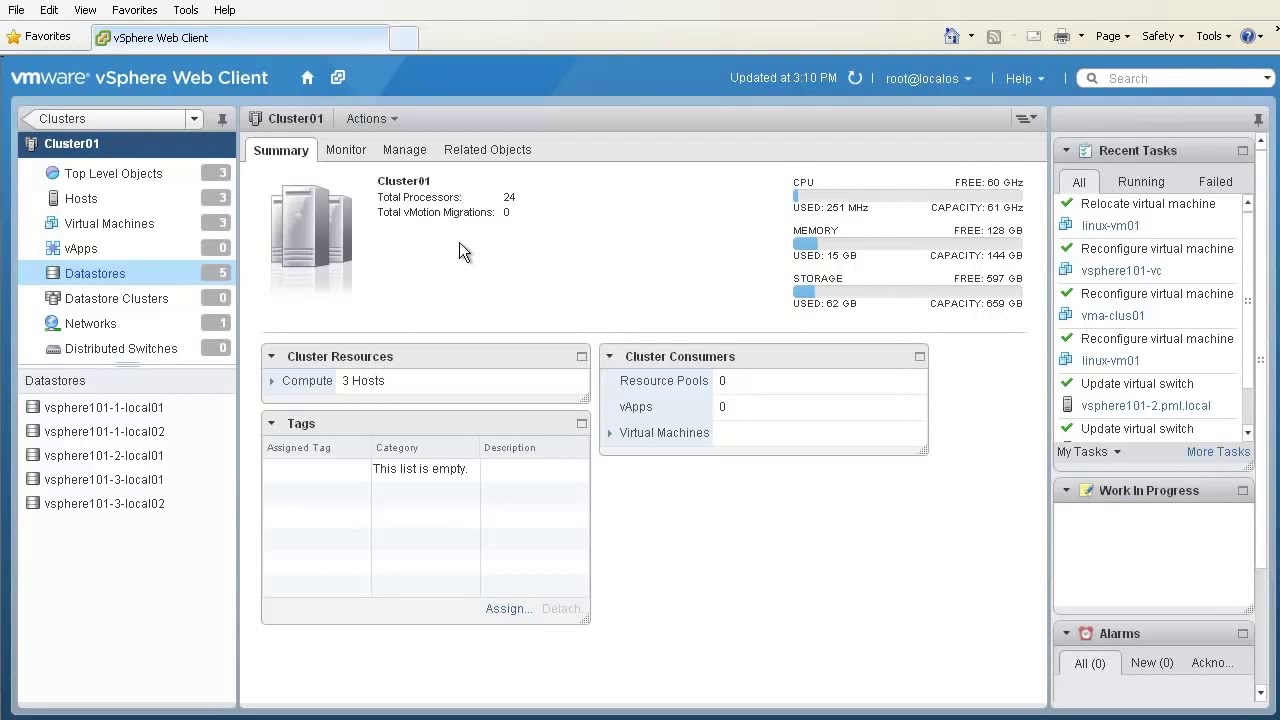Select Hosts in the navigator
Viewport: 1280px width, 720px height.
81,198
